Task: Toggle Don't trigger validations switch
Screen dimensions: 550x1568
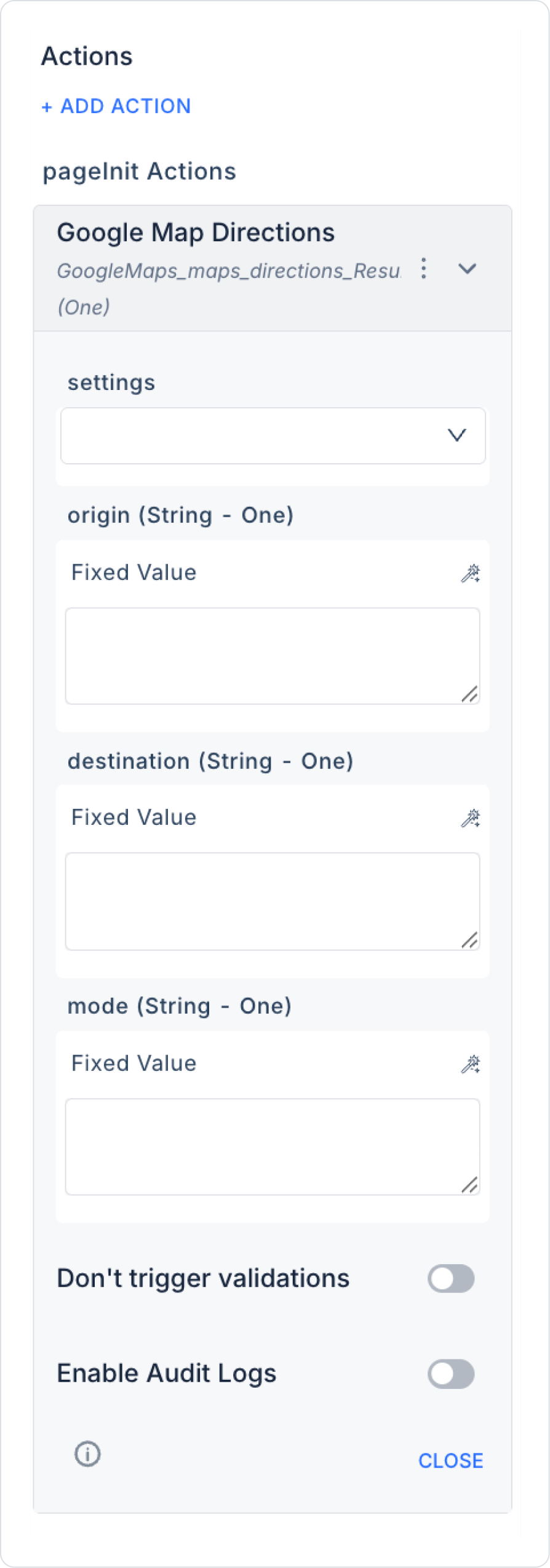Action: 450,1278
